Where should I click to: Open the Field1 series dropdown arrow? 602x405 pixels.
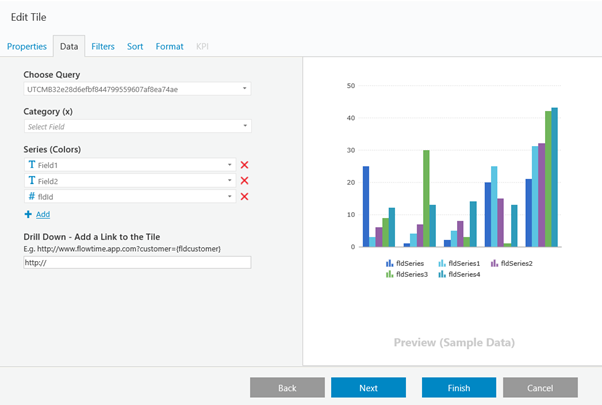[230, 165]
